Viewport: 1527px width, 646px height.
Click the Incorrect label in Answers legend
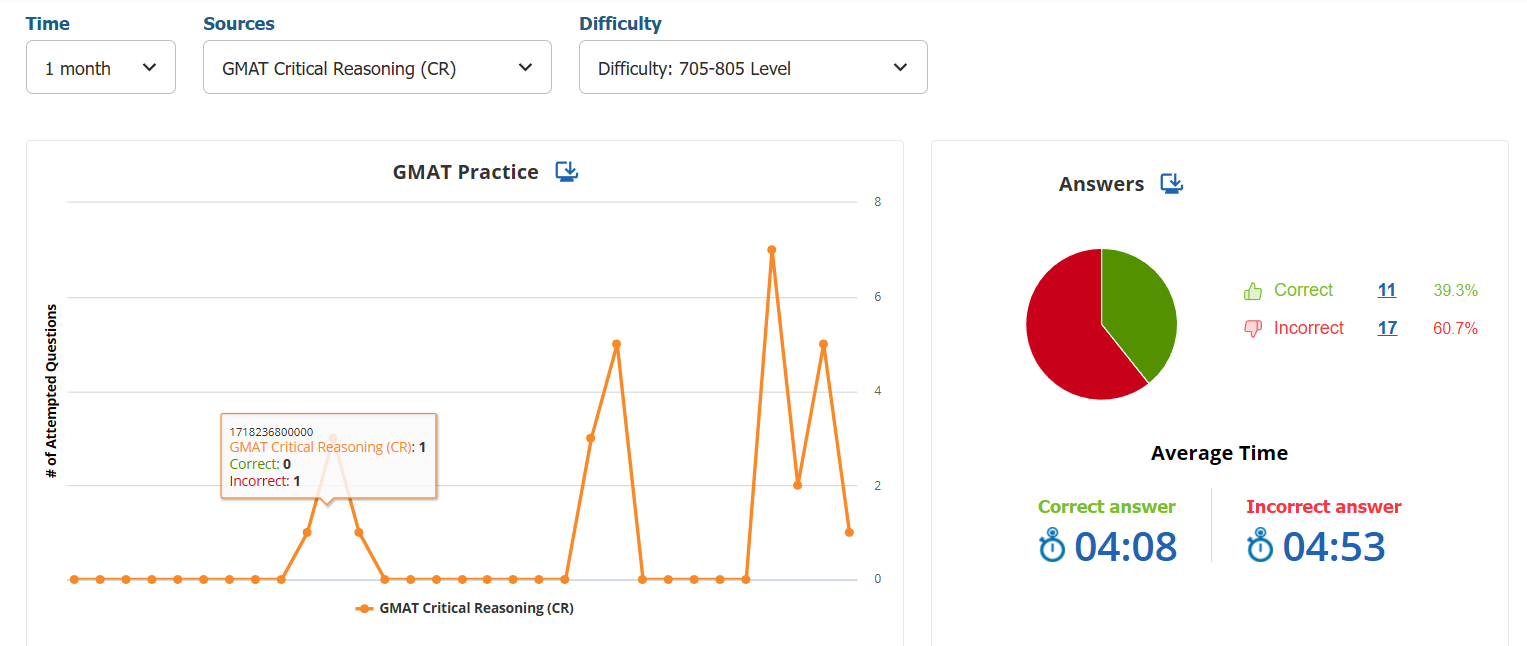[x=1308, y=328]
